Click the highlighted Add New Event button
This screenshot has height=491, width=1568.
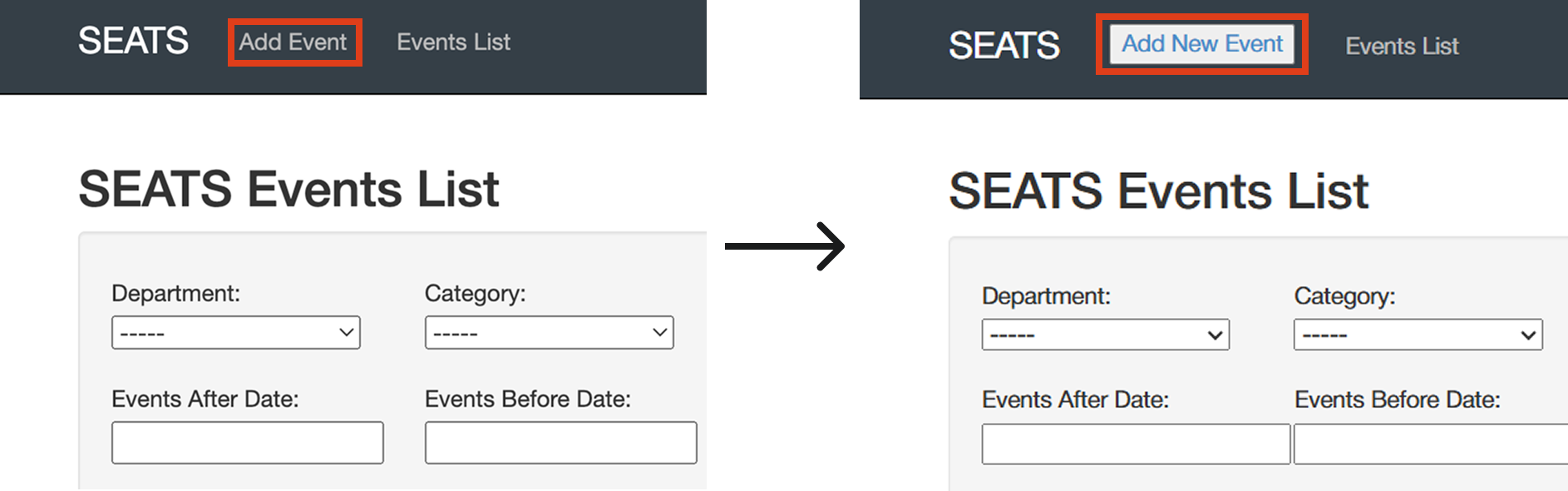pos(1201,44)
